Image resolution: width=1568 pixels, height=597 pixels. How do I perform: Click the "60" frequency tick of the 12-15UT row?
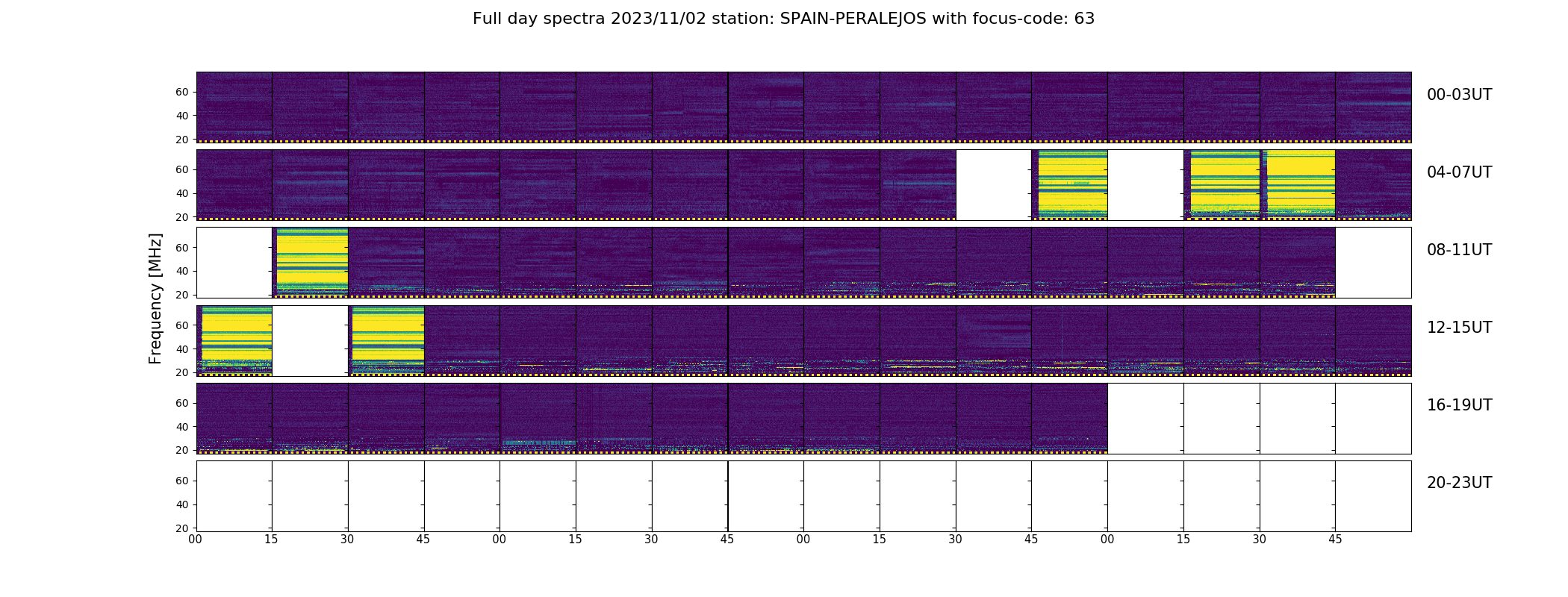pyautogui.click(x=182, y=325)
